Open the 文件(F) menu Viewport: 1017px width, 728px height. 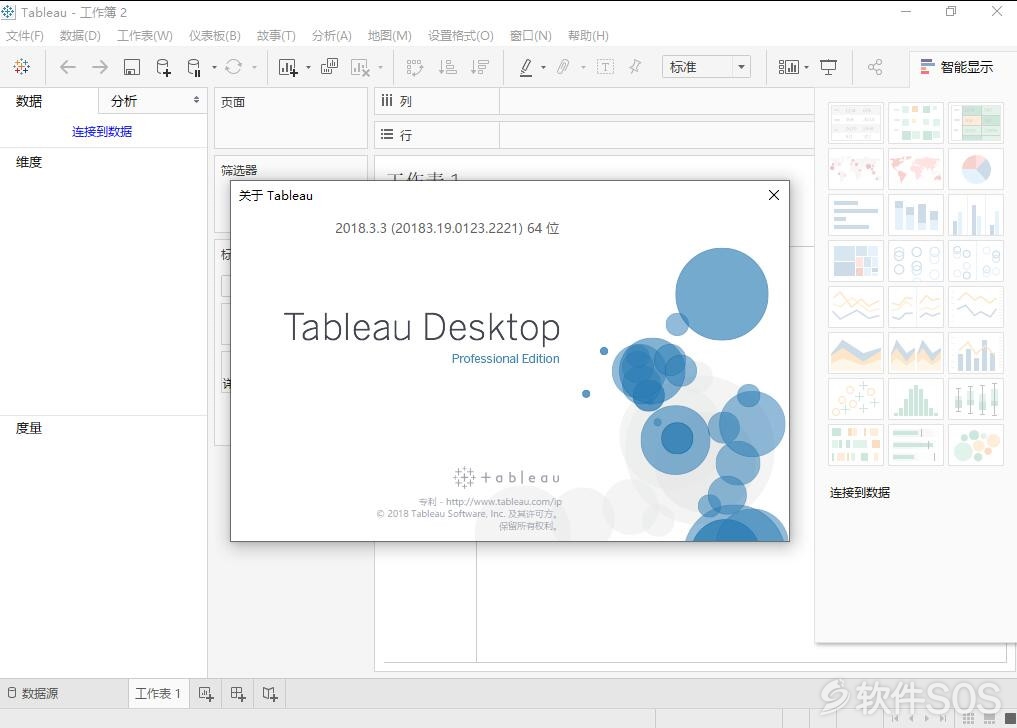coord(25,36)
